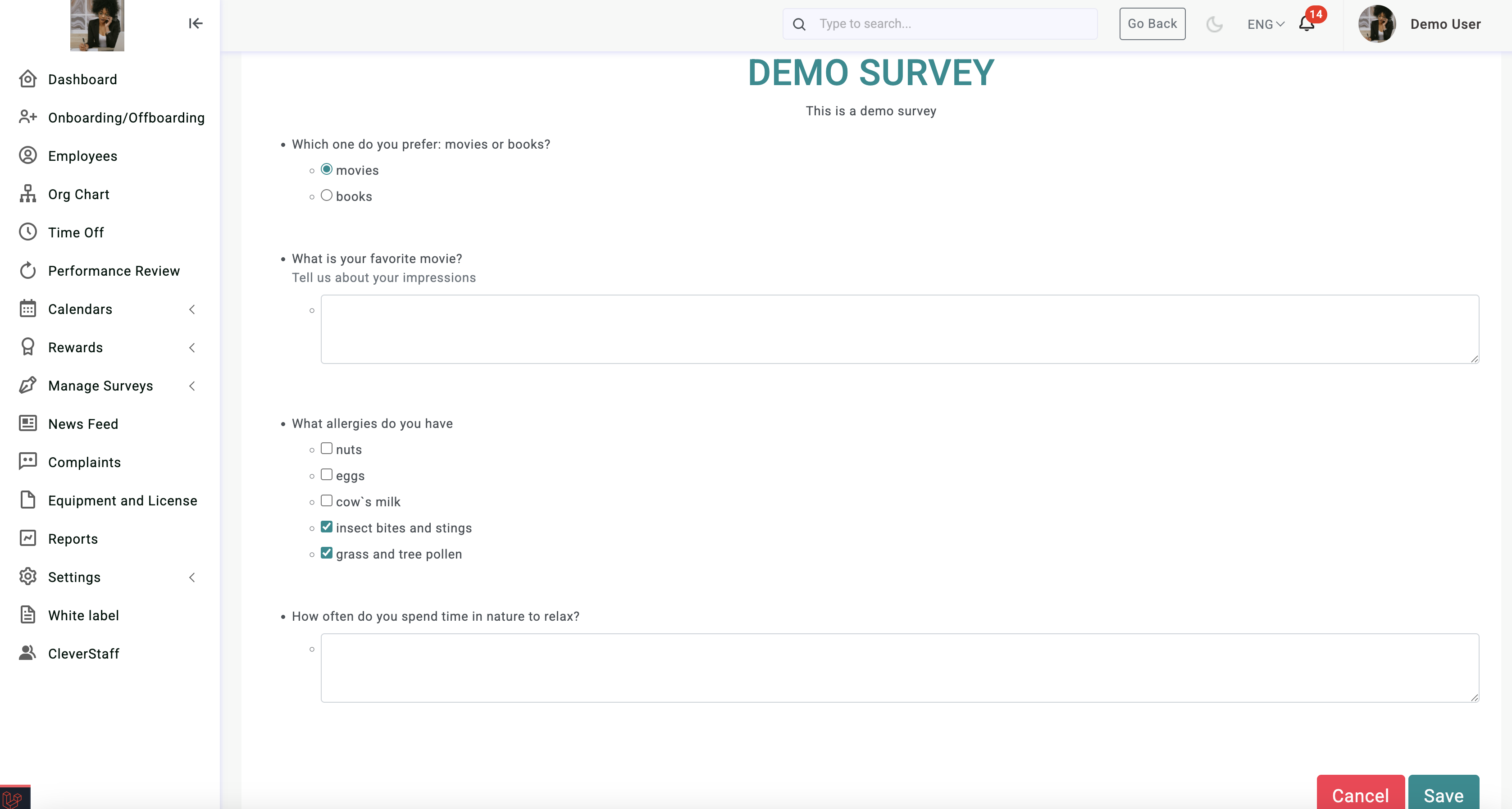
Task: Click the Type to search field
Action: 940,24
